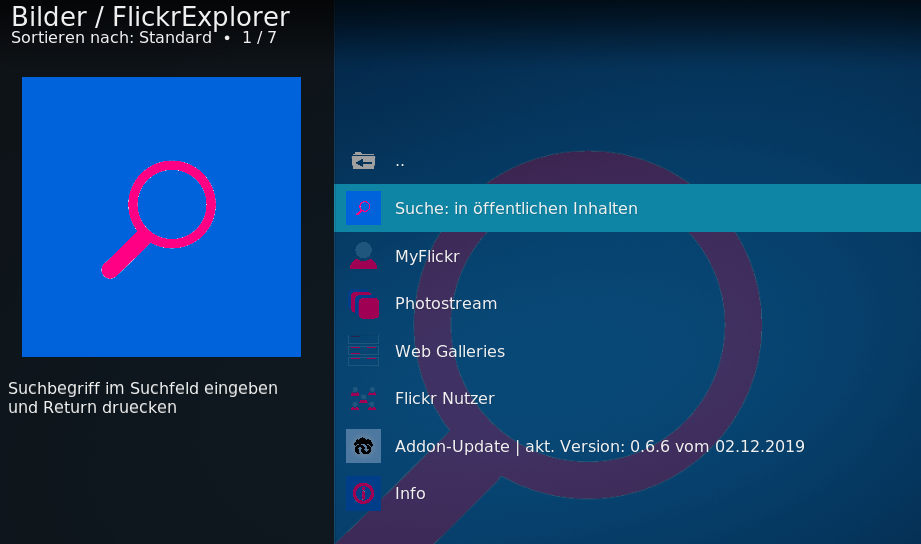Click the magnifier icon beside Suche
Screen dimensions: 921x544
click(x=364, y=208)
